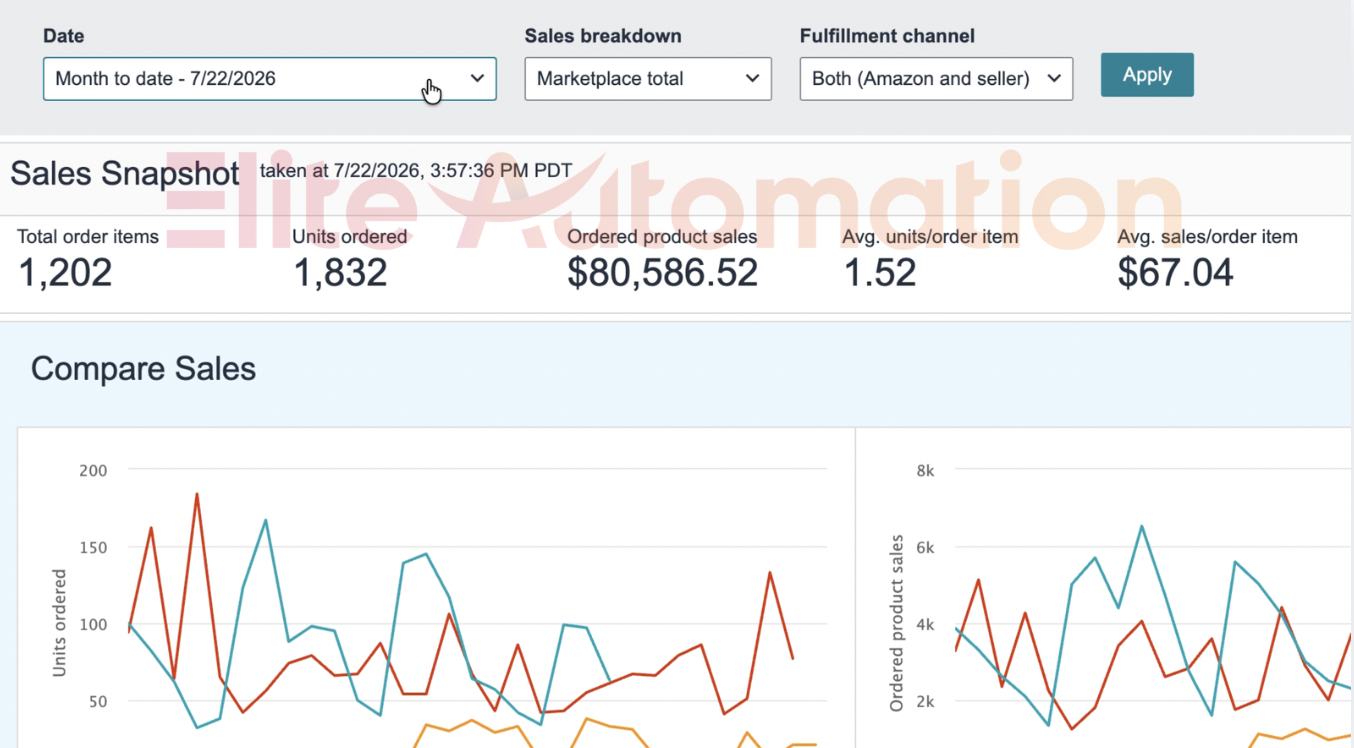
Task: Click the 200 gridline label on units chart
Action: tap(93, 470)
